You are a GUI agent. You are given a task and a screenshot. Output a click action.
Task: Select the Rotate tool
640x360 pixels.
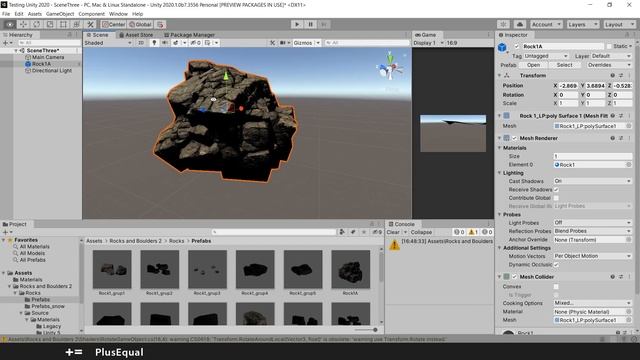click(37, 24)
